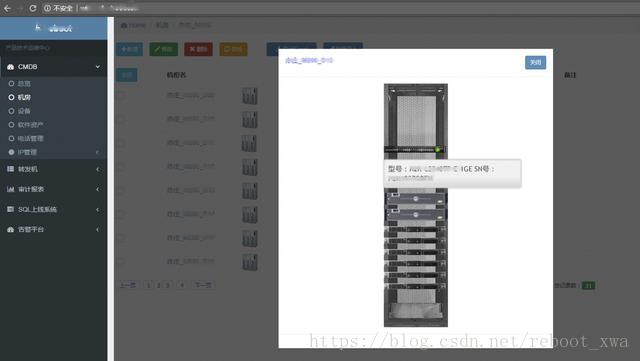Go to page 4 in pagination

182,285
